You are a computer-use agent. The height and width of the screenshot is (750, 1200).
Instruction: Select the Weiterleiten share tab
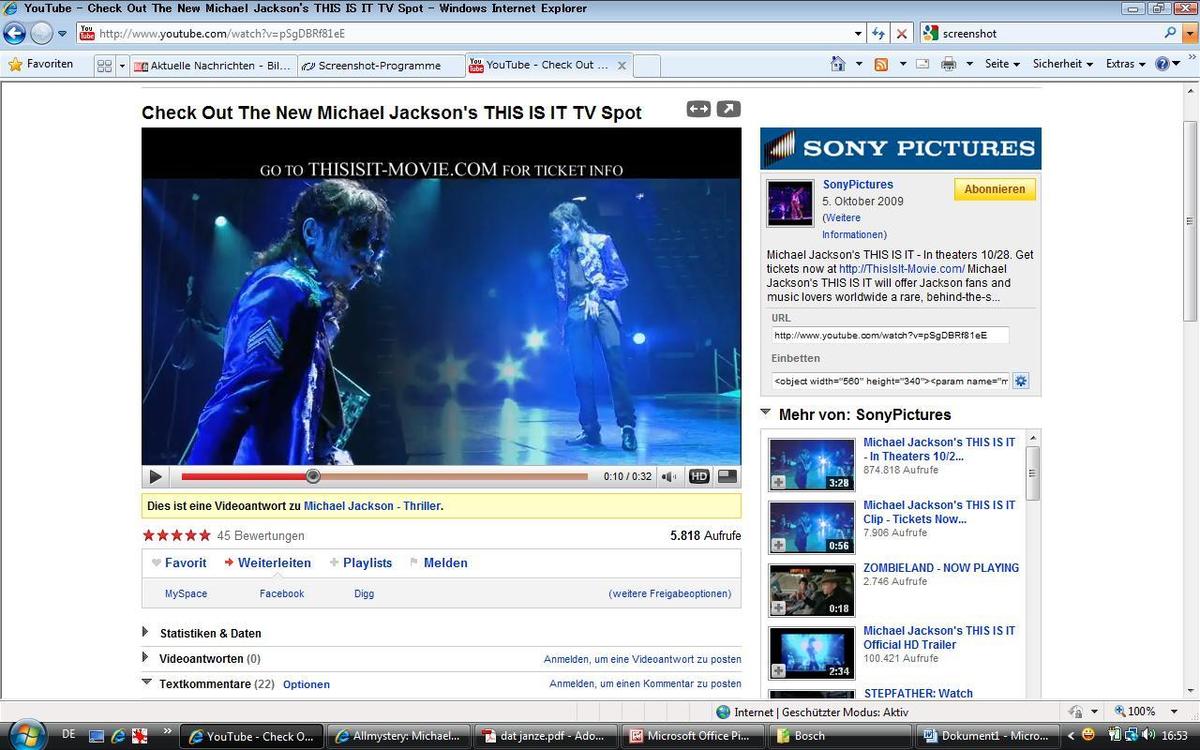tap(268, 563)
